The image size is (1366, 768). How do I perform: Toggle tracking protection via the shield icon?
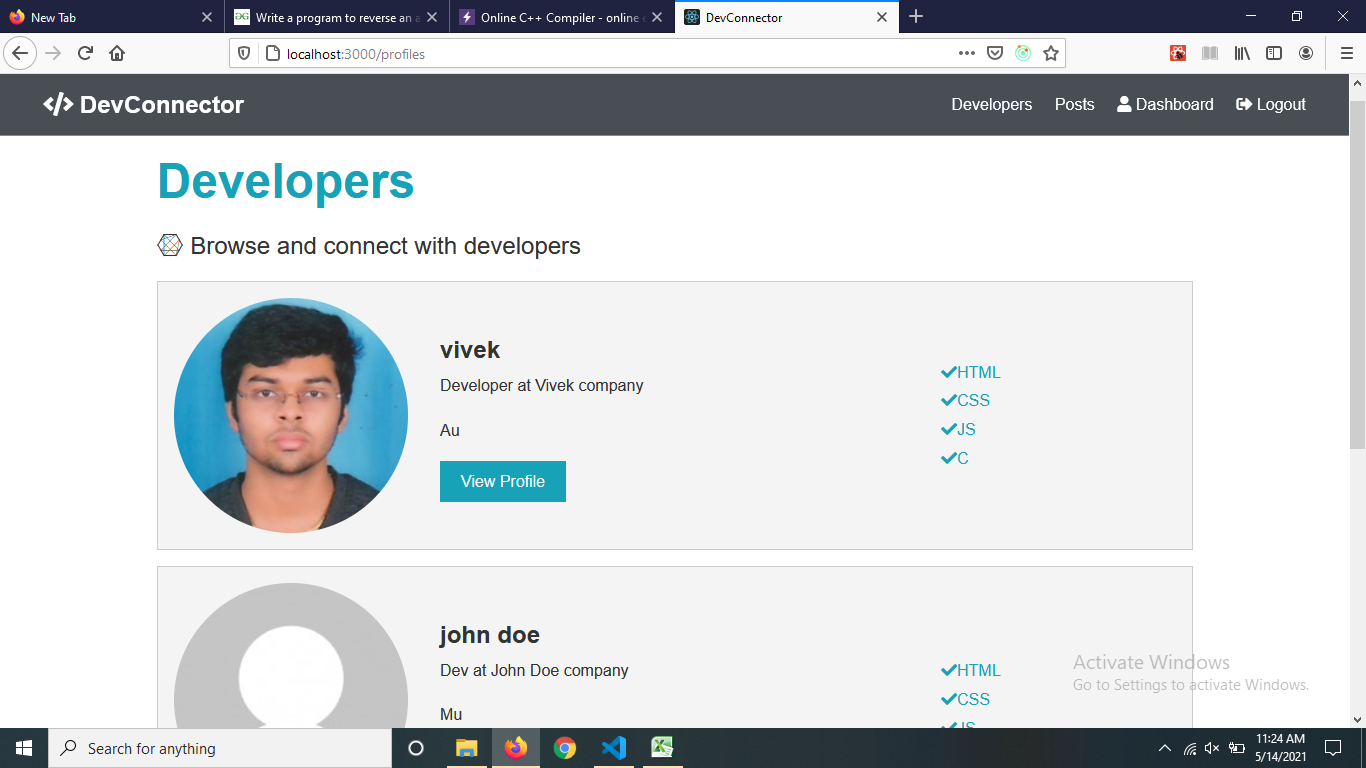241,53
